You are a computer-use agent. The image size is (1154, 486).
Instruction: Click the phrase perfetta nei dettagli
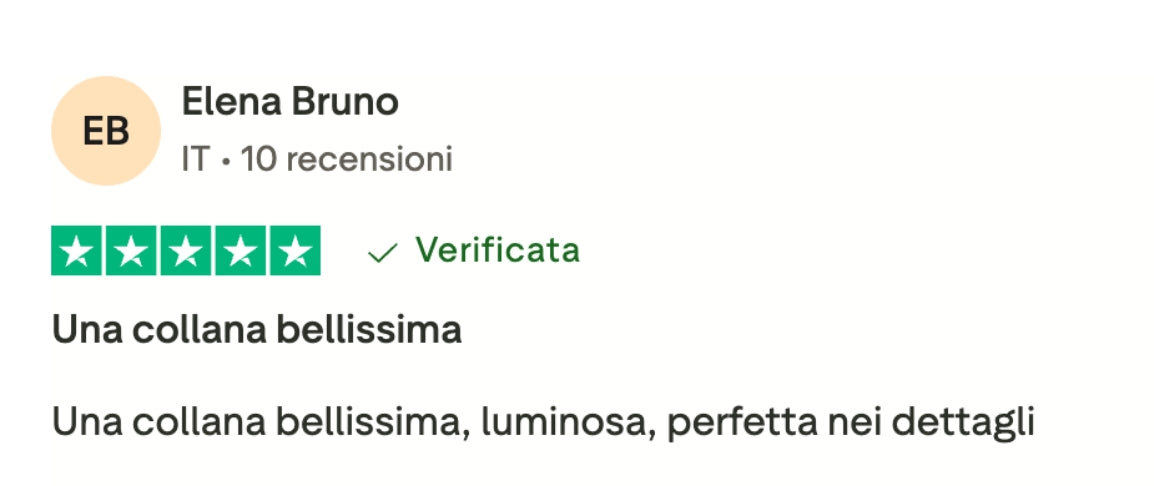(849, 422)
